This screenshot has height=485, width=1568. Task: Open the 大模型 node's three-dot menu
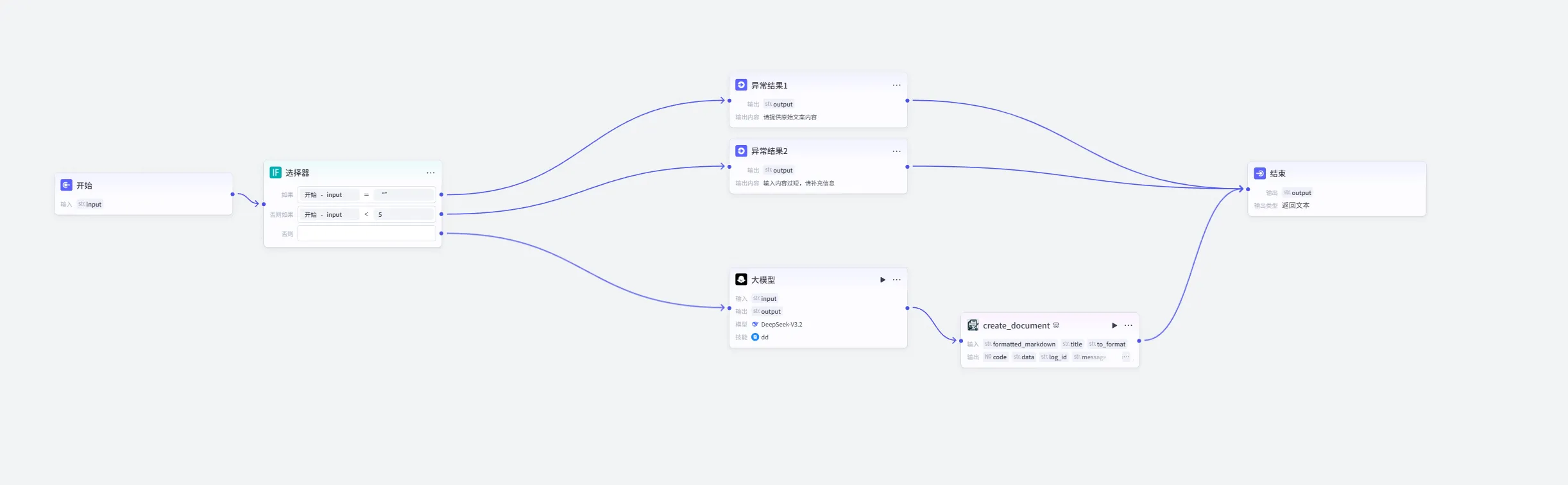(896, 280)
